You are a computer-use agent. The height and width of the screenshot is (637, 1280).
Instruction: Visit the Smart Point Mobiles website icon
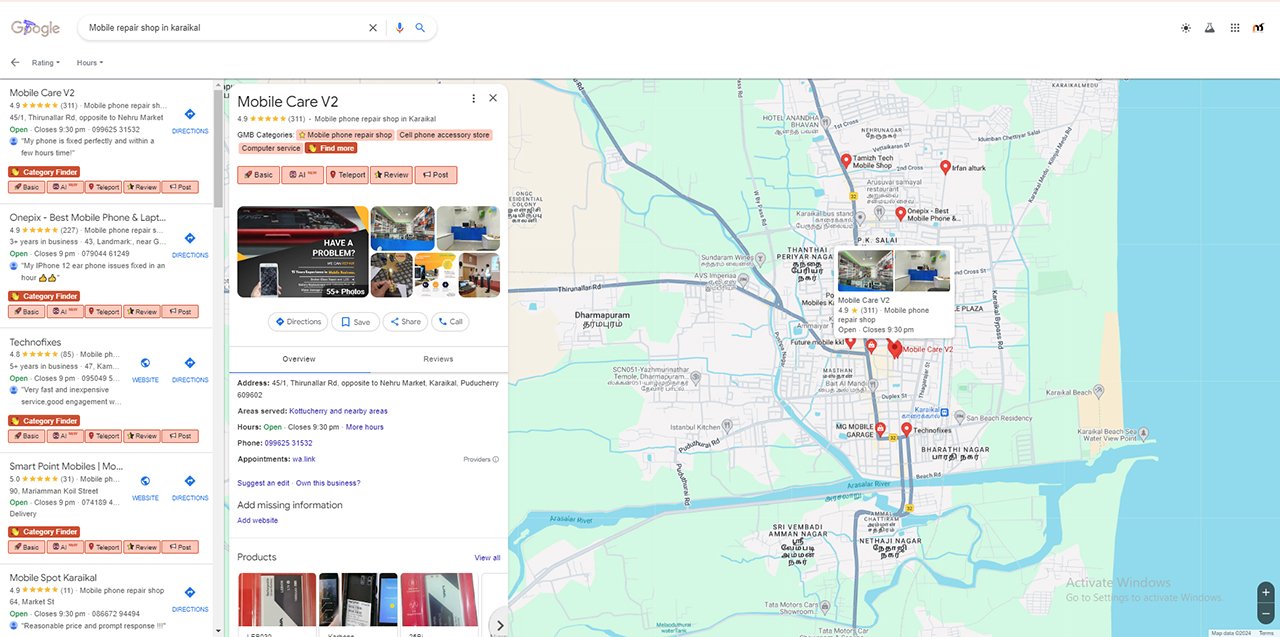[145, 487]
